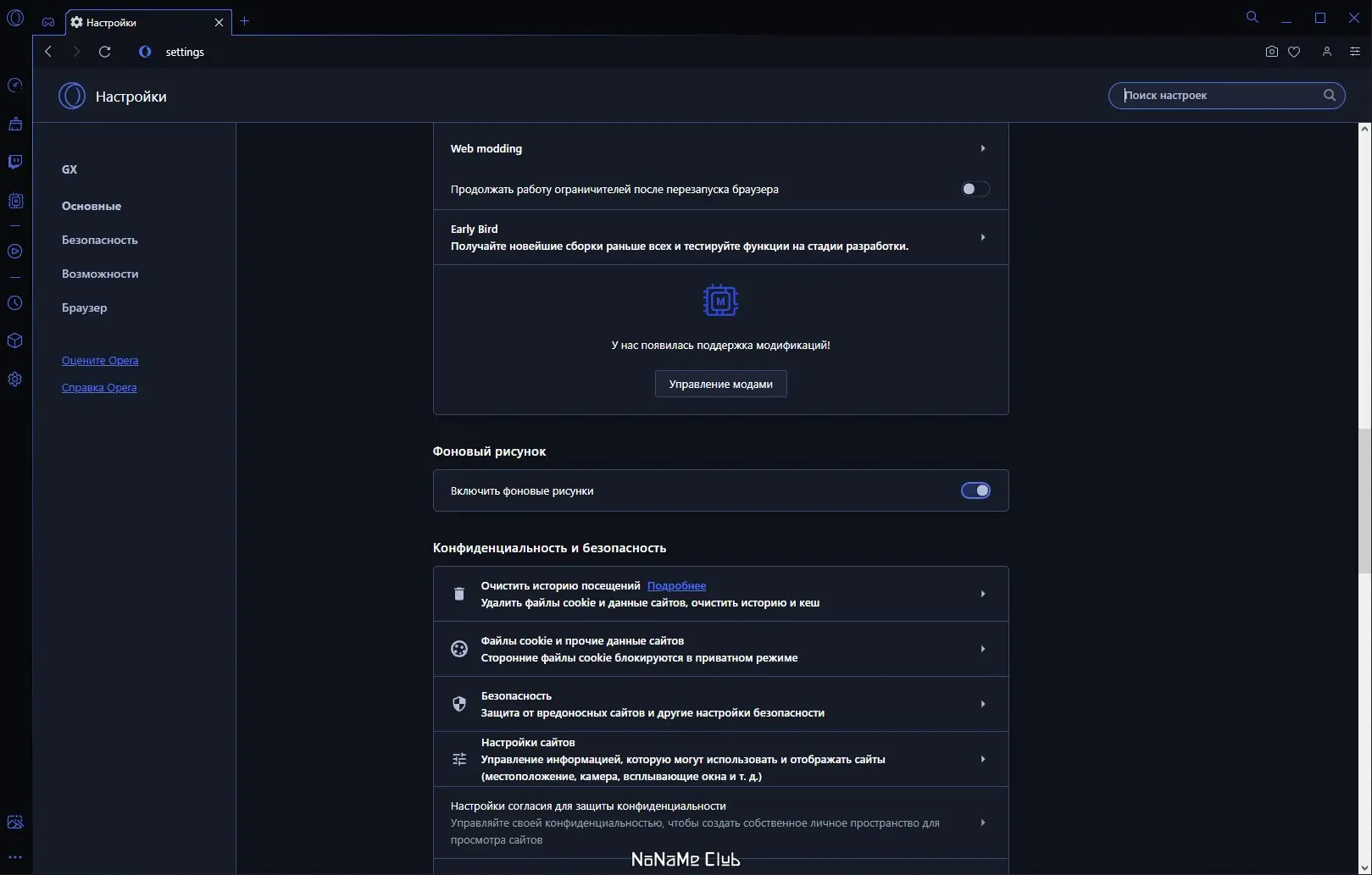Disable Включить фоновые рисунки switch
The image size is (1372, 875).
(975, 490)
